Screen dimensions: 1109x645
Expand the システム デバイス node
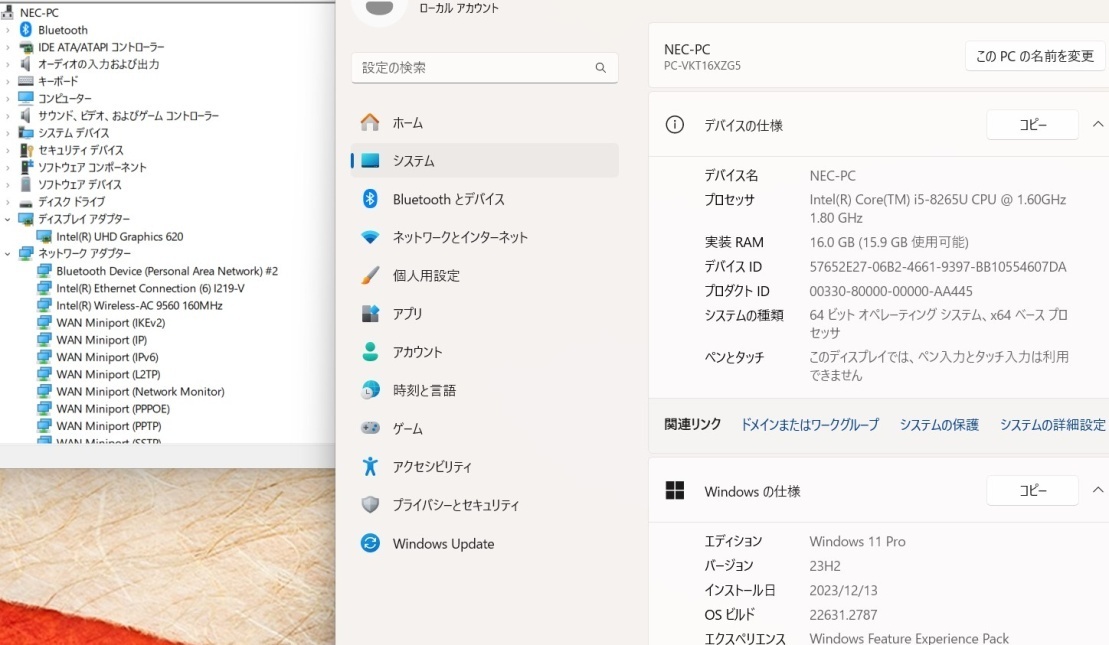pyautogui.click(x=8, y=133)
